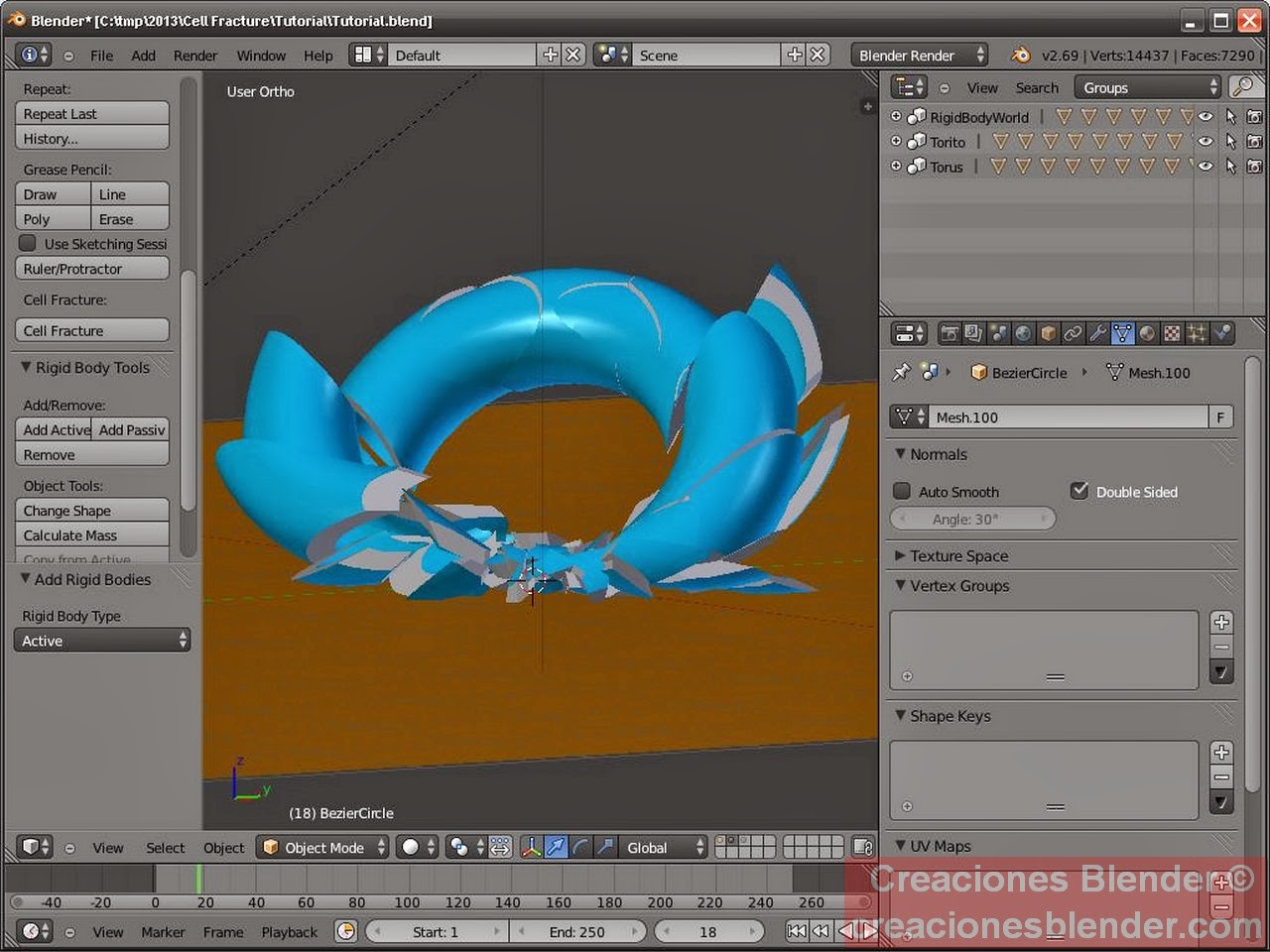Enable Auto Smooth in Normals panel

901,490
